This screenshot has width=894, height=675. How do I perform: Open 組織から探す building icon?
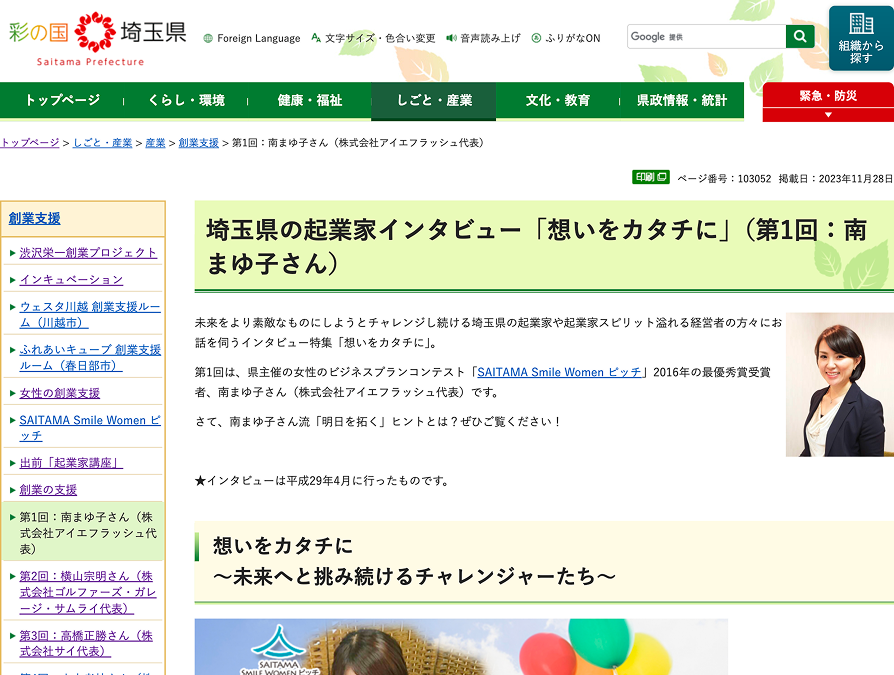(x=861, y=38)
